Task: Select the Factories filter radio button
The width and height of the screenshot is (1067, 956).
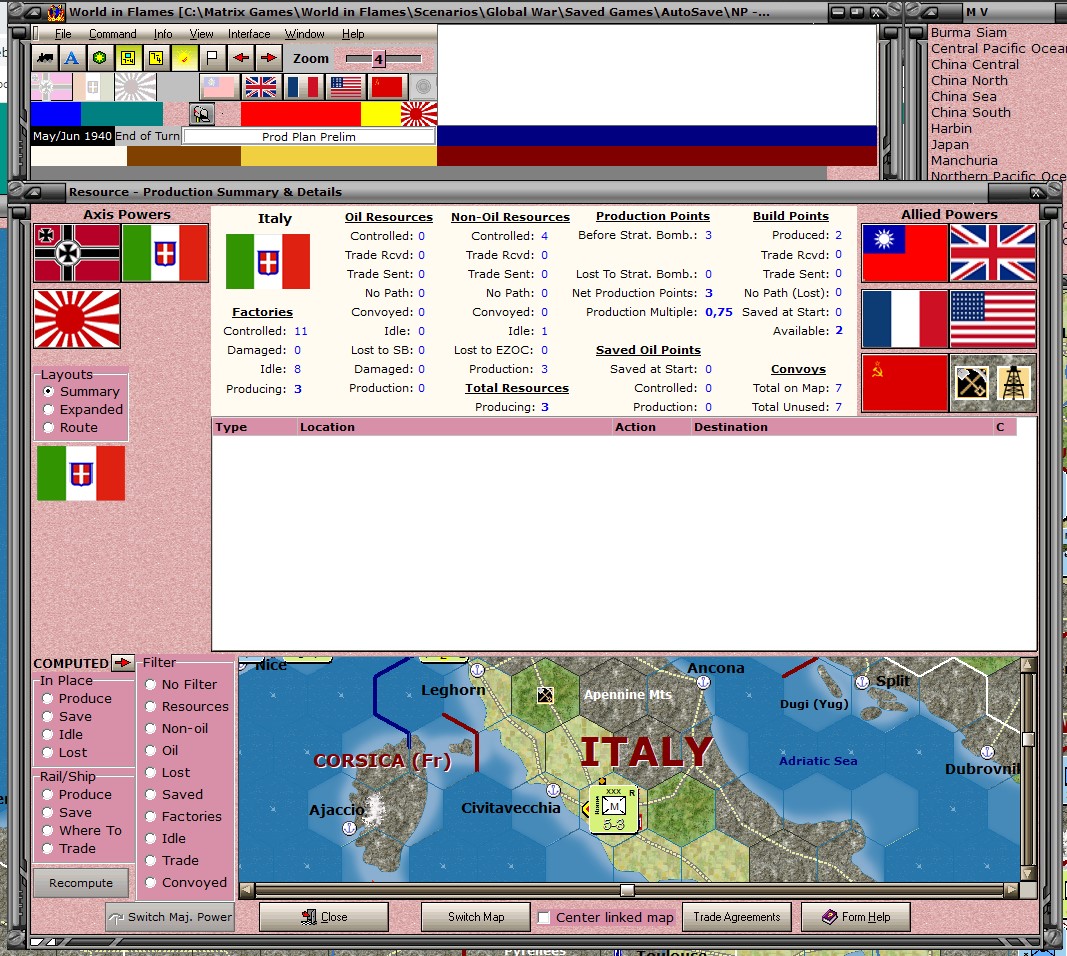Action: pos(150,817)
